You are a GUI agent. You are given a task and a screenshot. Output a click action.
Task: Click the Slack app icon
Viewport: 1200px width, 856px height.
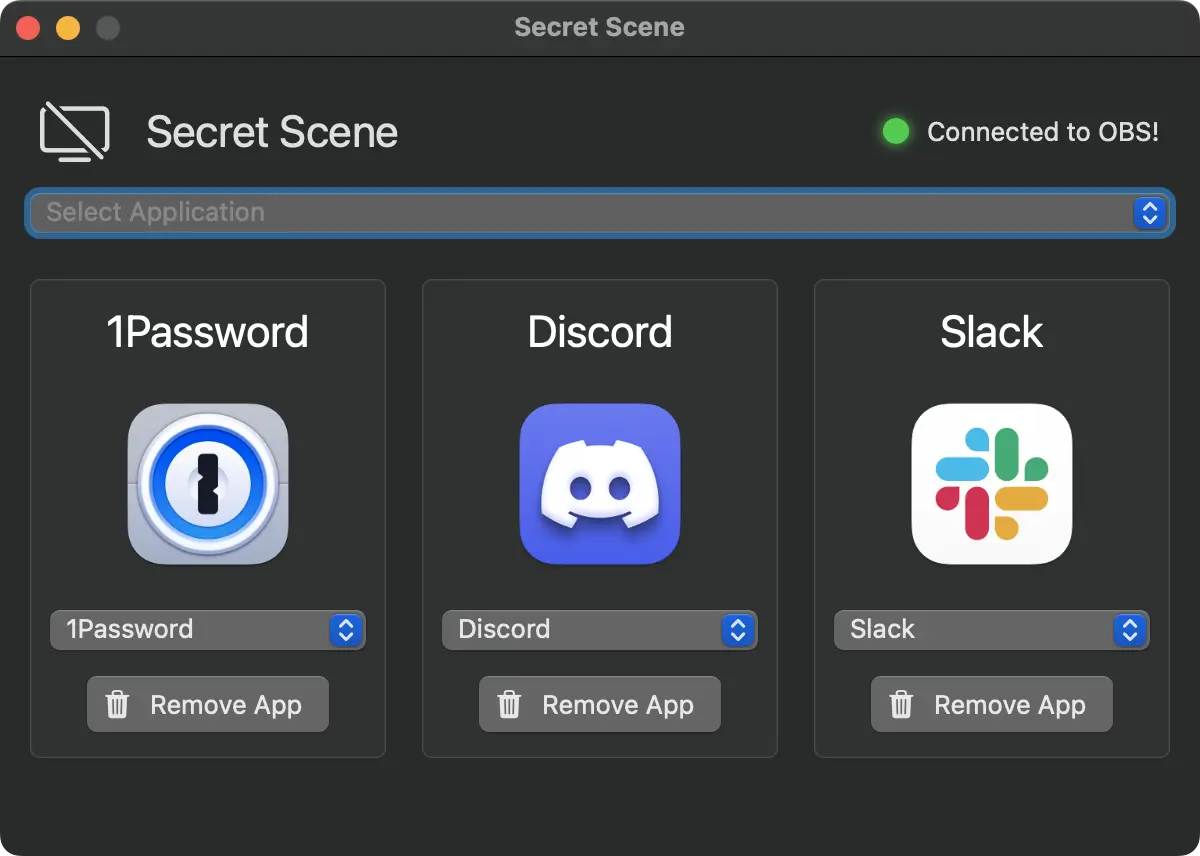[991, 484]
